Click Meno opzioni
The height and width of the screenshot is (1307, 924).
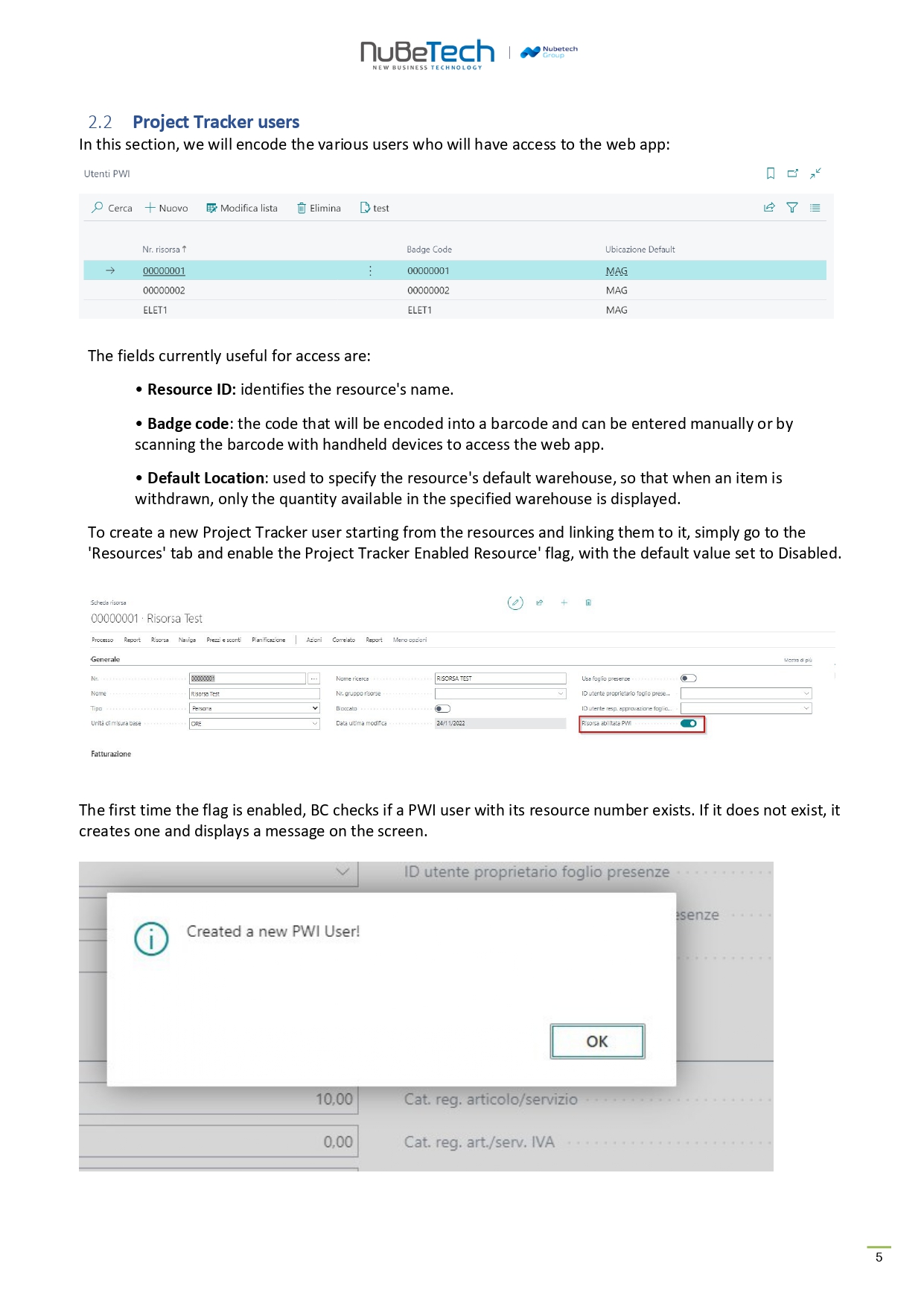click(410, 640)
